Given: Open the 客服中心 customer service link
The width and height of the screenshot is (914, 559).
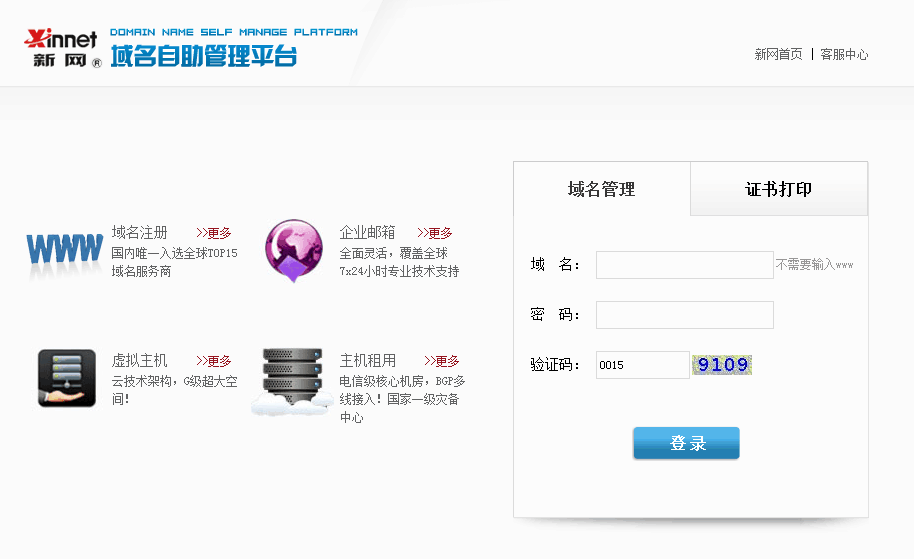Looking at the screenshot, I should pyautogui.click(x=844, y=55).
